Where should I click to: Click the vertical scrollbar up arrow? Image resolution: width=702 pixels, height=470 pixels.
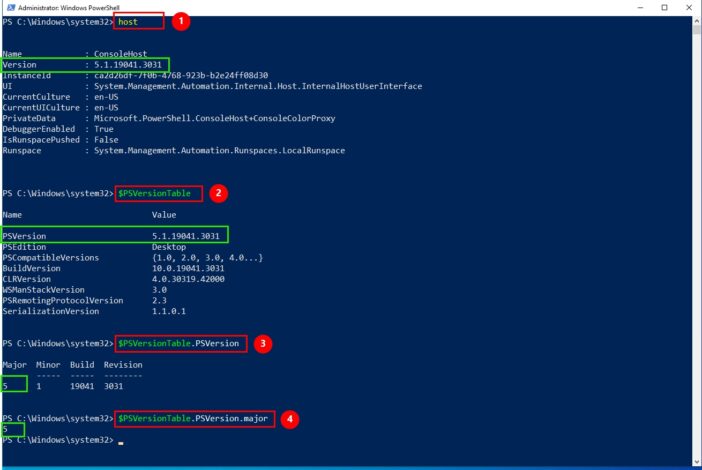click(697, 21)
